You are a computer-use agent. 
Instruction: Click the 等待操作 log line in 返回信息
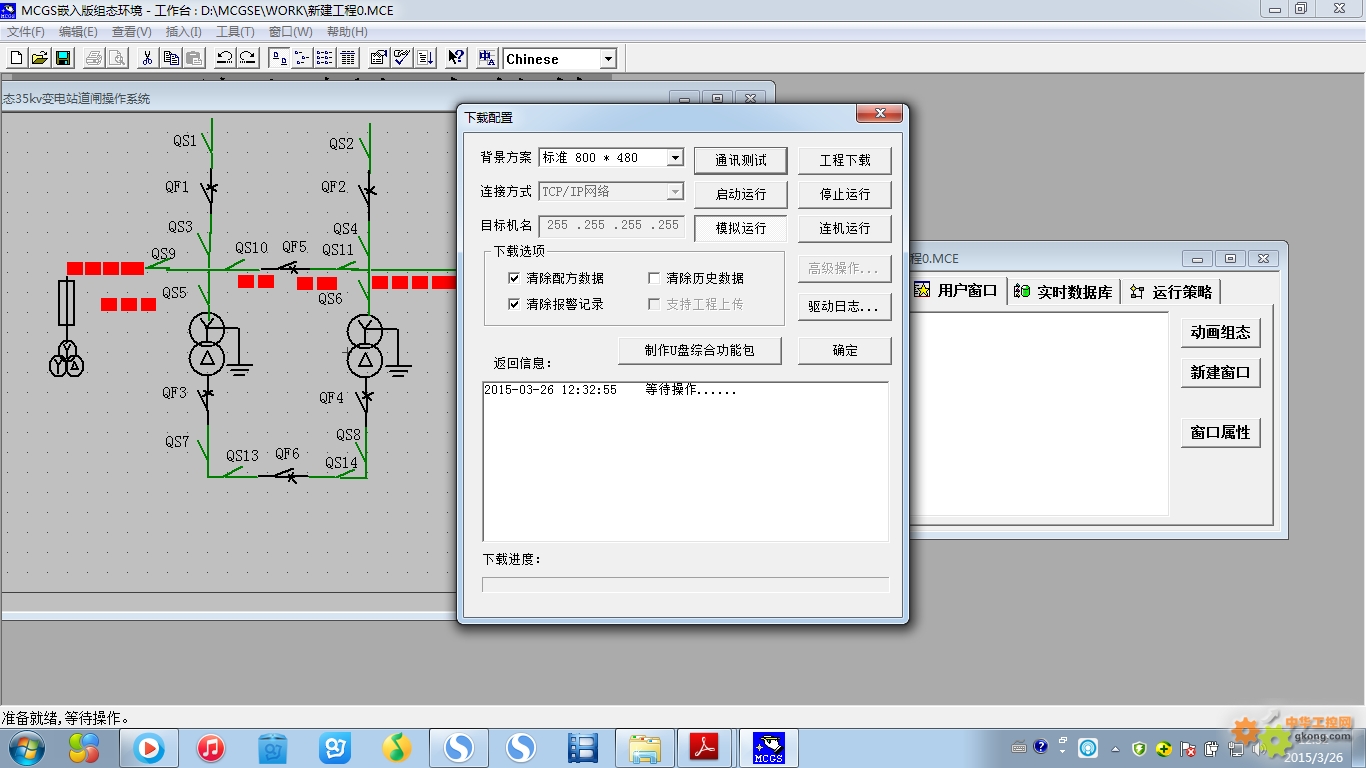[610, 390]
